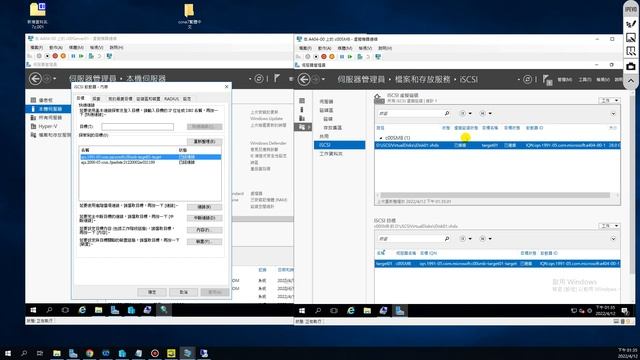Click the iSCSI virtual disks filter box
The image size is (640, 360).
click(x=410, y=113)
